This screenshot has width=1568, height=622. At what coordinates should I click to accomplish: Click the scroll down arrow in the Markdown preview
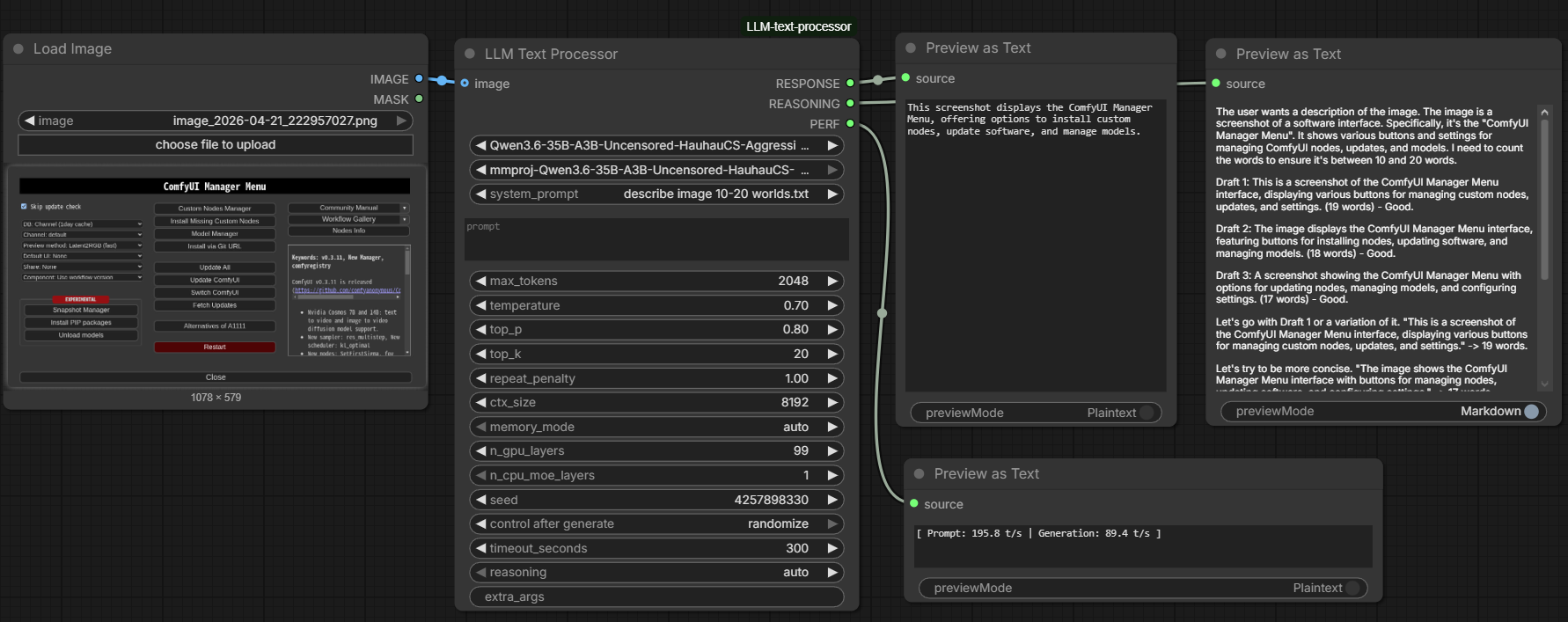coord(1544,384)
